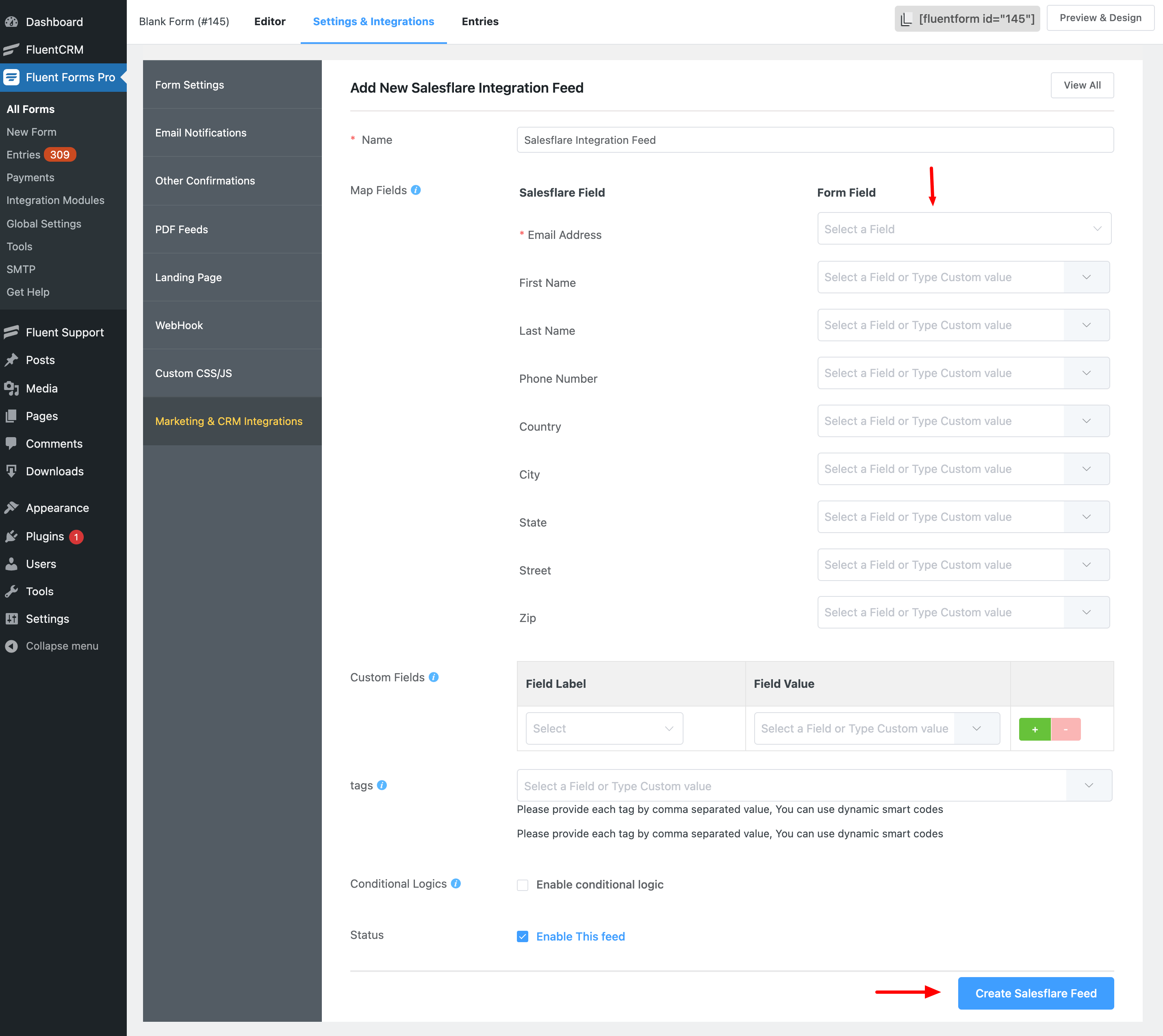Viewport: 1163px width, 1036px height.
Task: Open Other Confirmations settings
Action: click(x=232, y=181)
